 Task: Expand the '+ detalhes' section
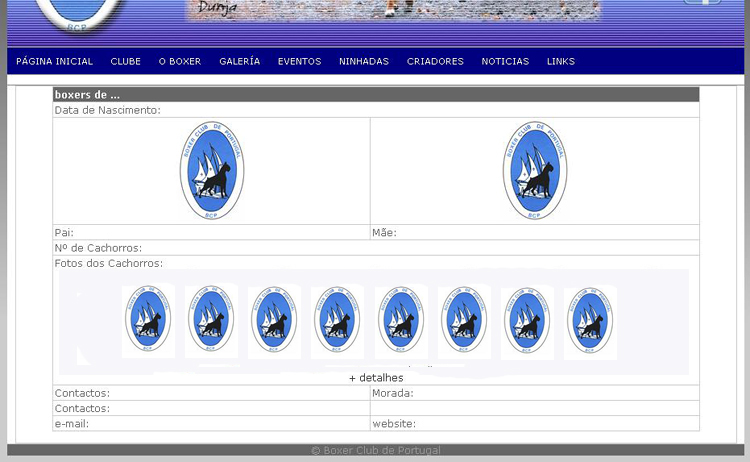376,378
